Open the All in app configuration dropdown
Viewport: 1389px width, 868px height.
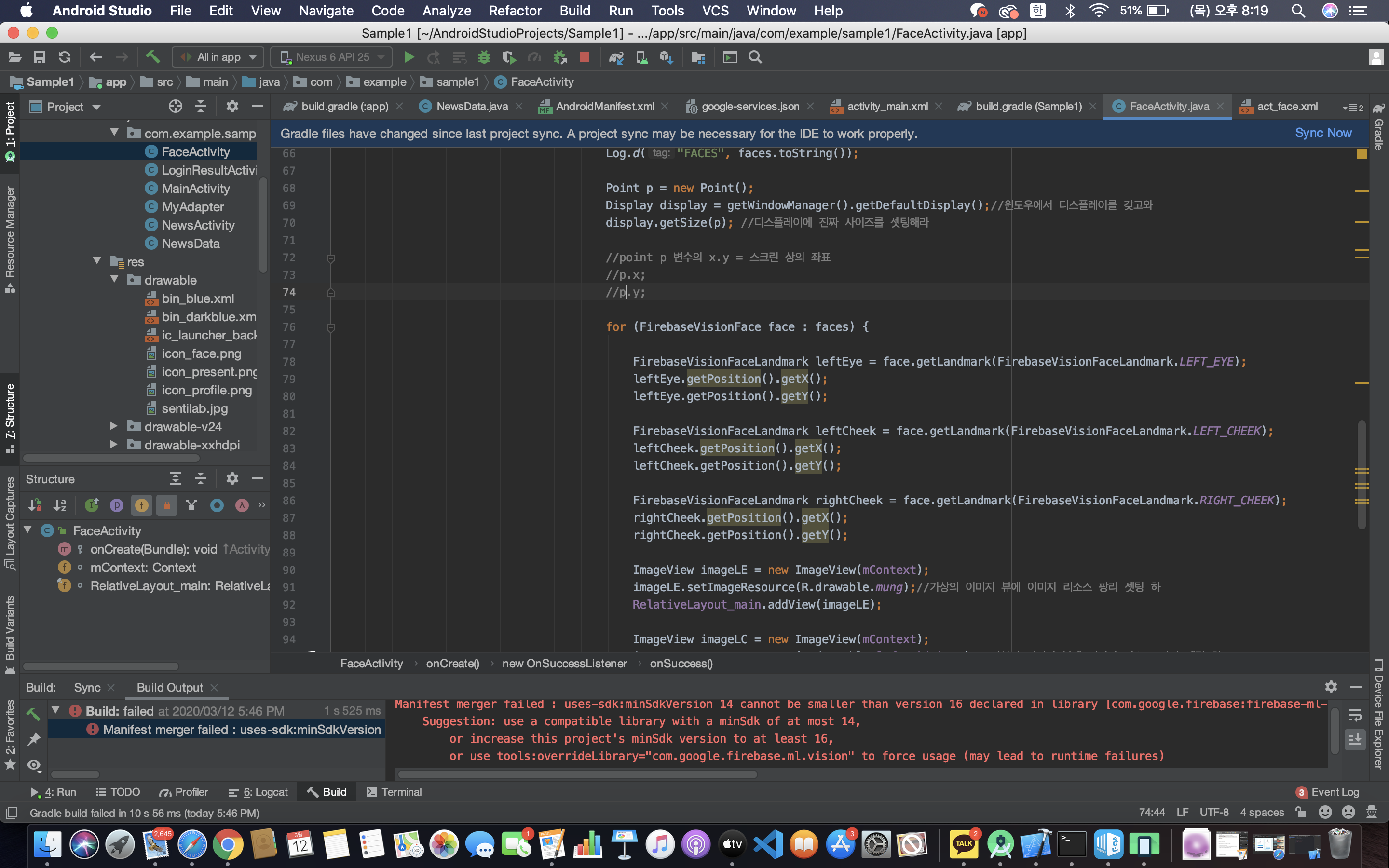[218, 57]
